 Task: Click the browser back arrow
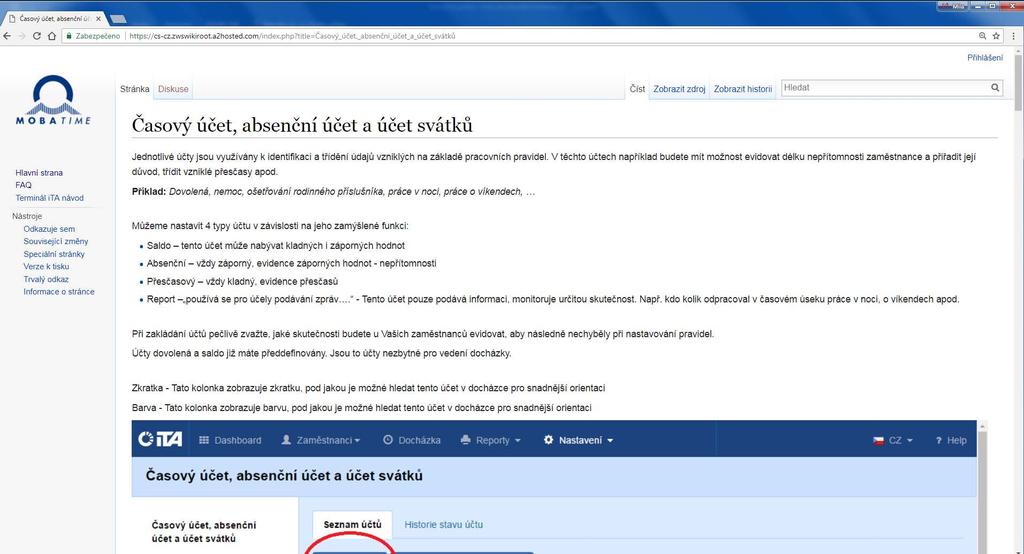coord(7,36)
